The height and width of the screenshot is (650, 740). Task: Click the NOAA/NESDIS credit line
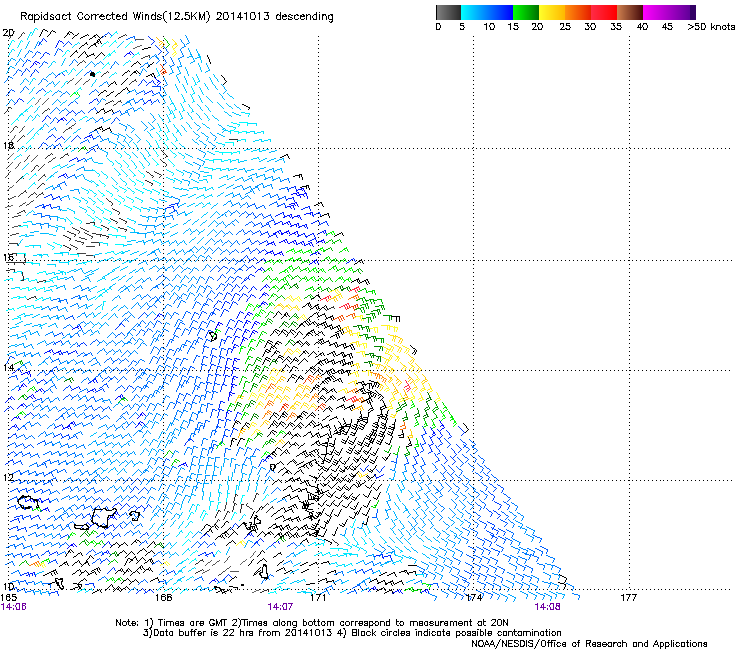pyautogui.click(x=589, y=644)
